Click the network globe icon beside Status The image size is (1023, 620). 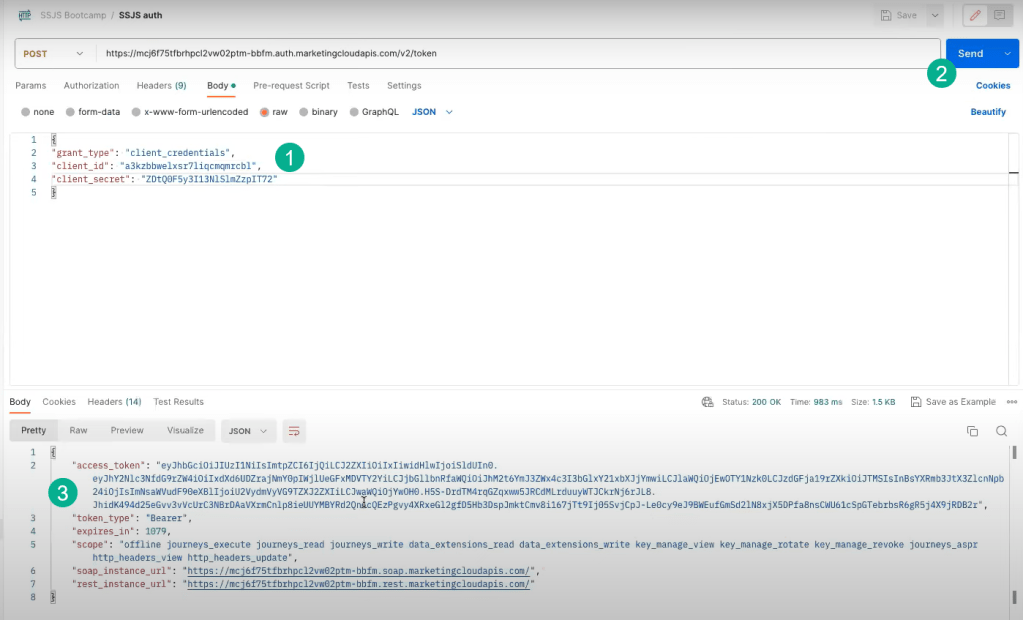(708, 402)
